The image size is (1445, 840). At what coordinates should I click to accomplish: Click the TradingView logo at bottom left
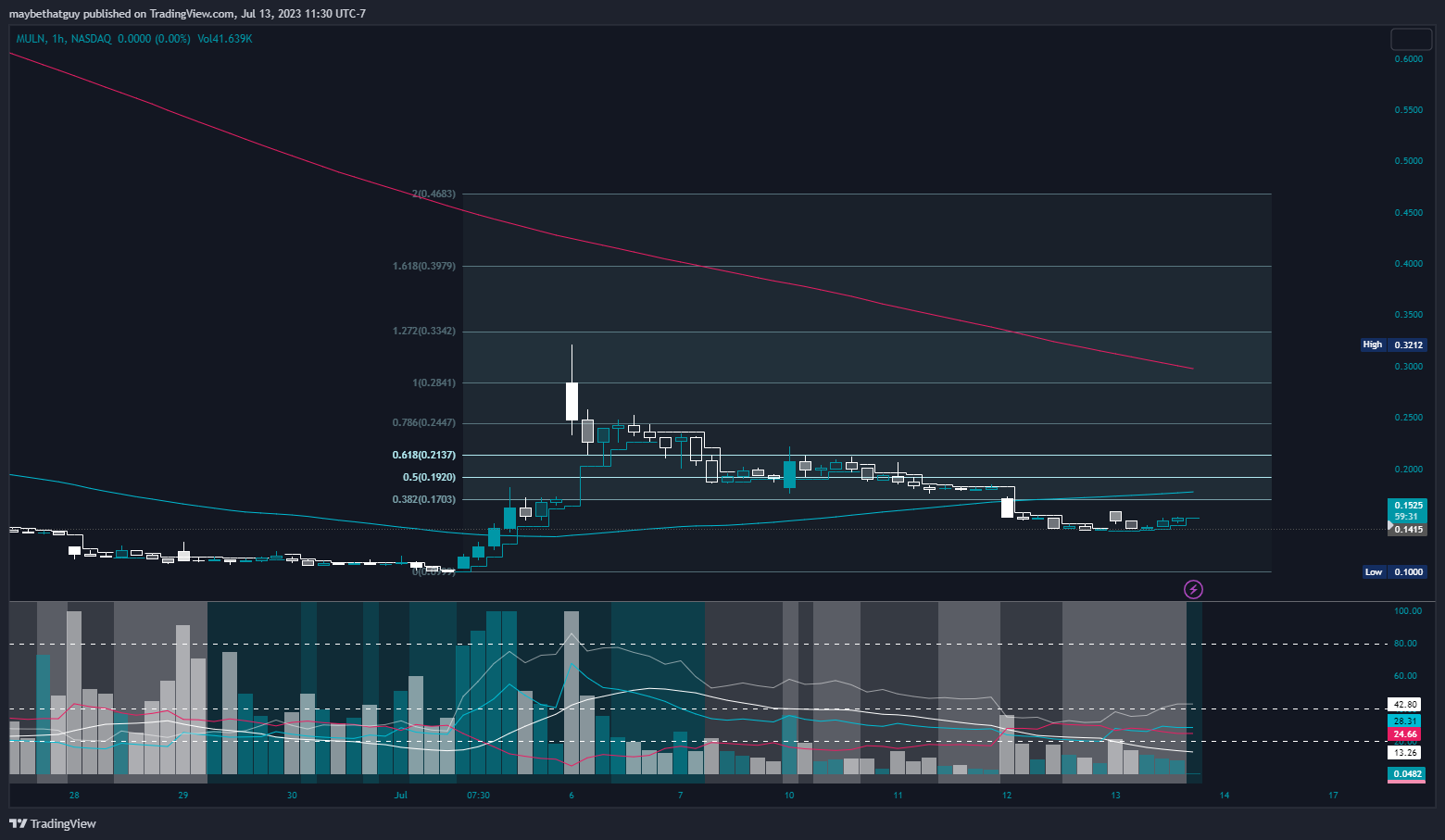pyautogui.click(x=53, y=823)
